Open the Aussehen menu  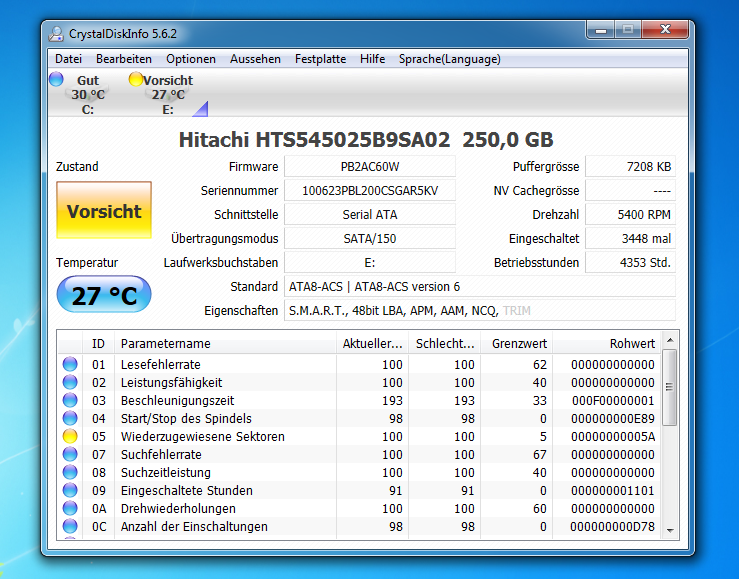pos(255,59)
